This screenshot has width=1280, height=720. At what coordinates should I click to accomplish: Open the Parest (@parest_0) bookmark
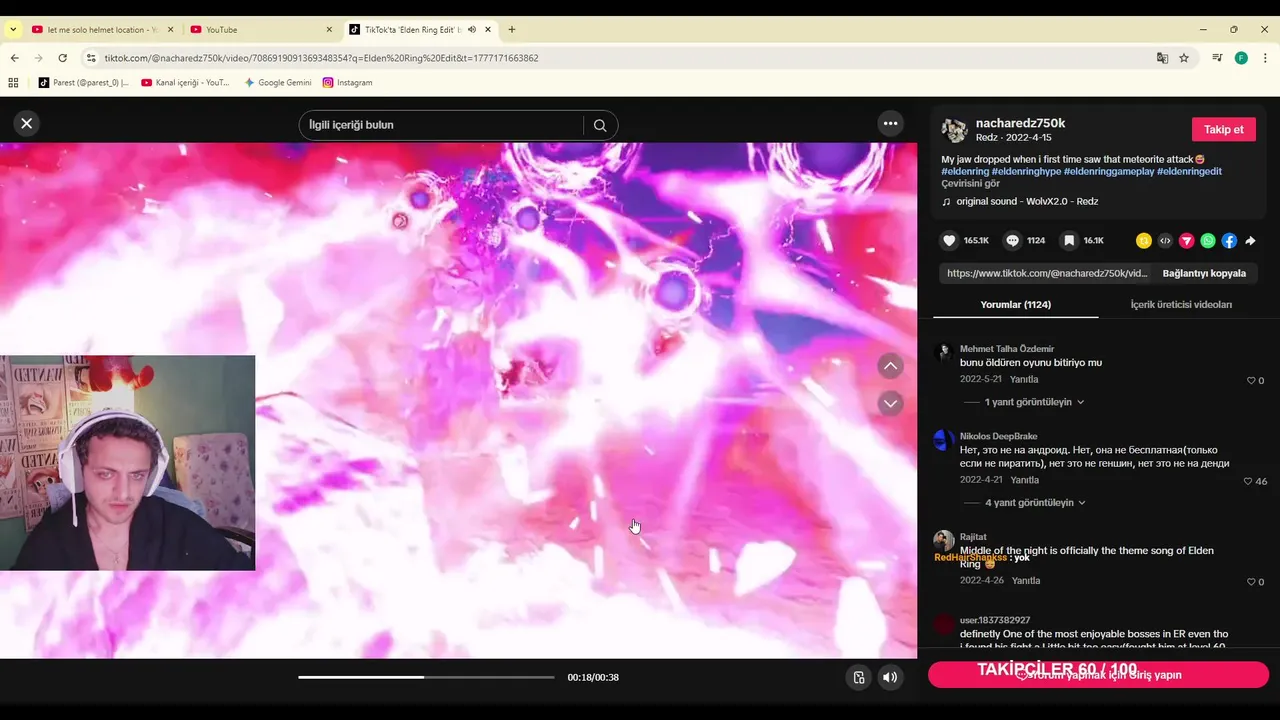[84, 82]
